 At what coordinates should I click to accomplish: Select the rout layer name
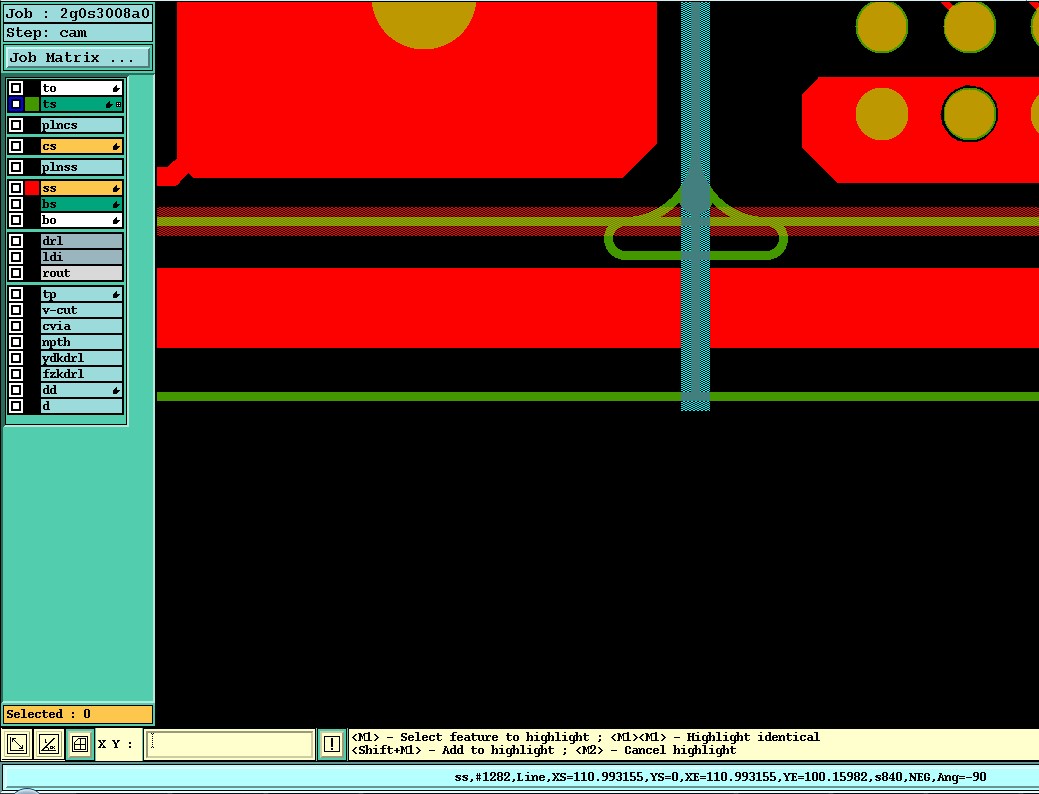(x=82, y=273)
